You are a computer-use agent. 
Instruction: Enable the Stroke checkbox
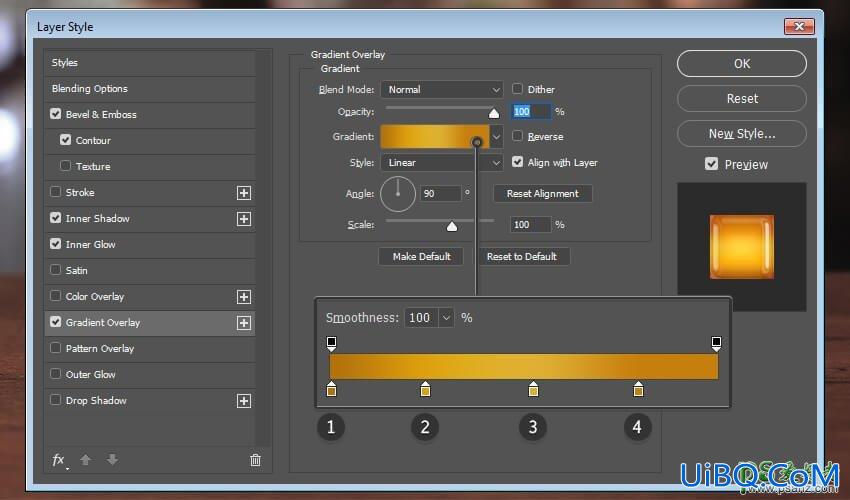55,191
